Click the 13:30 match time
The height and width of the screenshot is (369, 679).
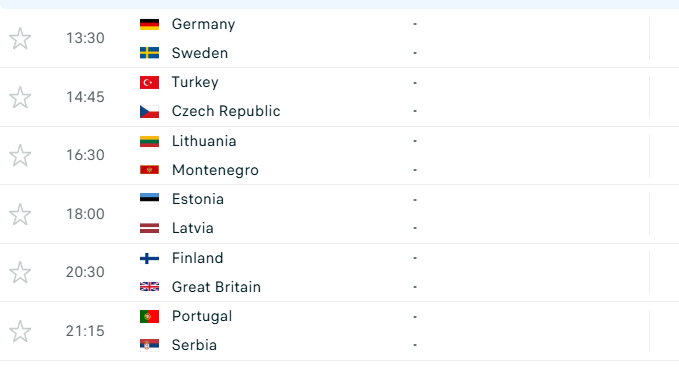(85, 38)
